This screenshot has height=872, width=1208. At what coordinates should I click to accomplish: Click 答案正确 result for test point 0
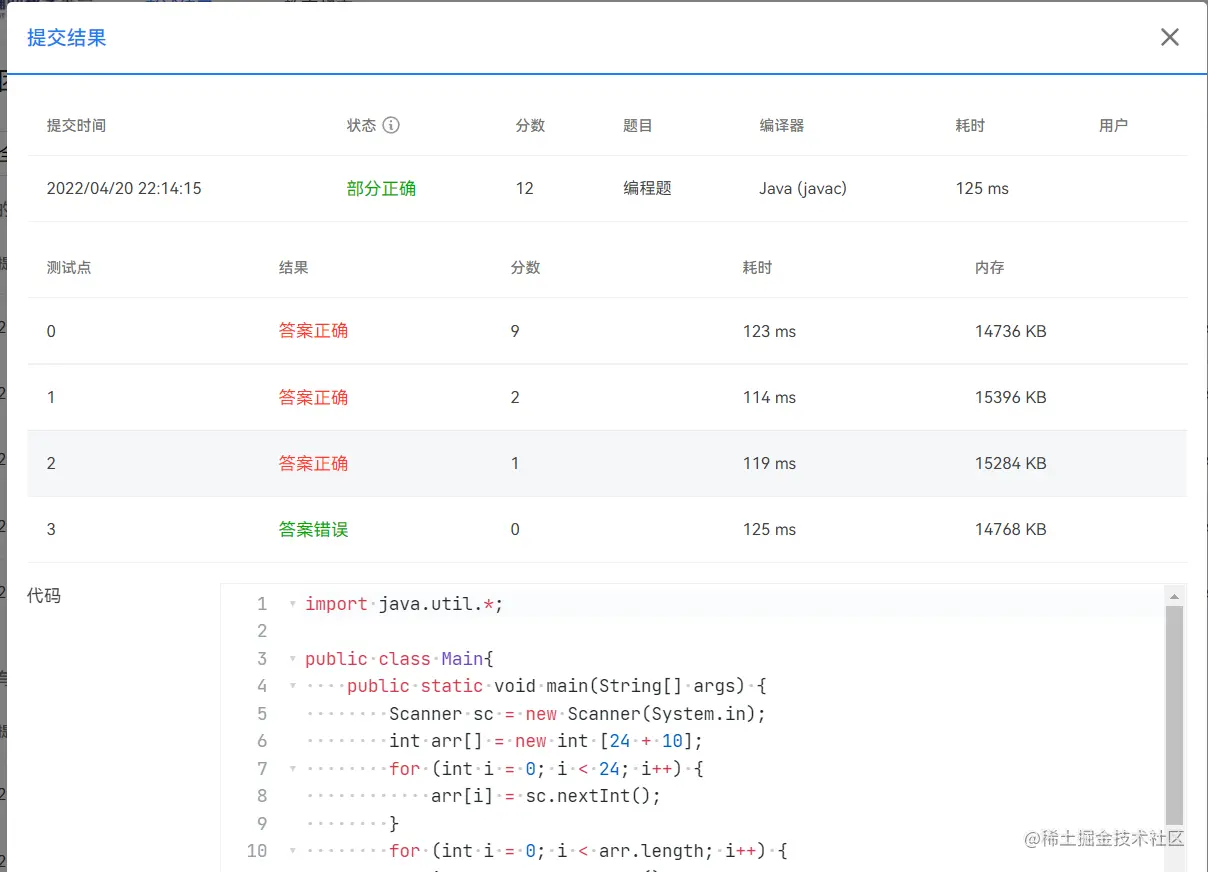click(313, 331)
